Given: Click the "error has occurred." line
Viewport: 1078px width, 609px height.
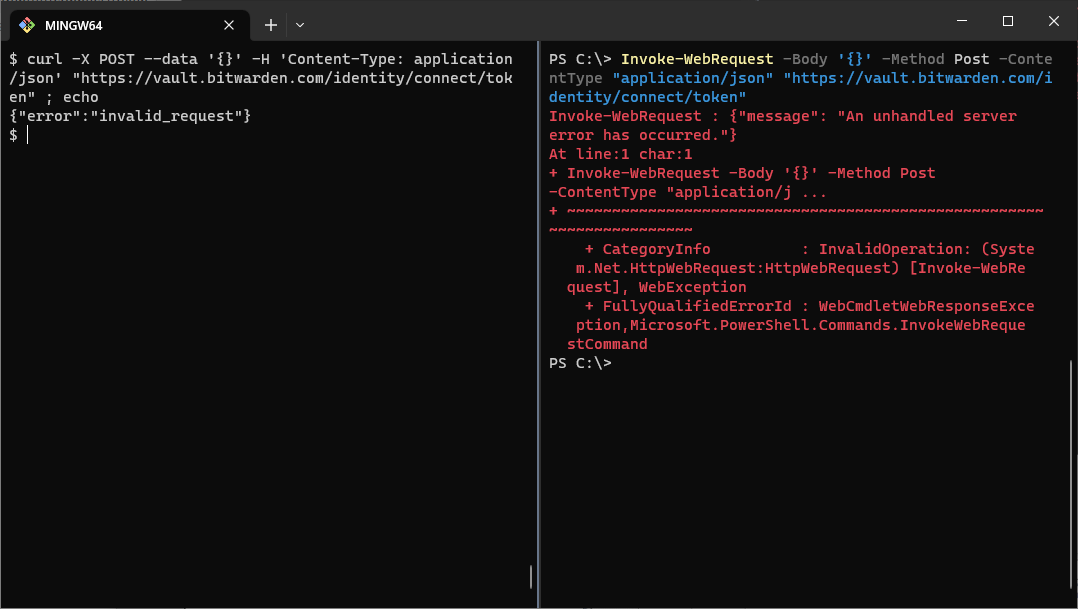Looking at the screenshot, I should 643,135.
